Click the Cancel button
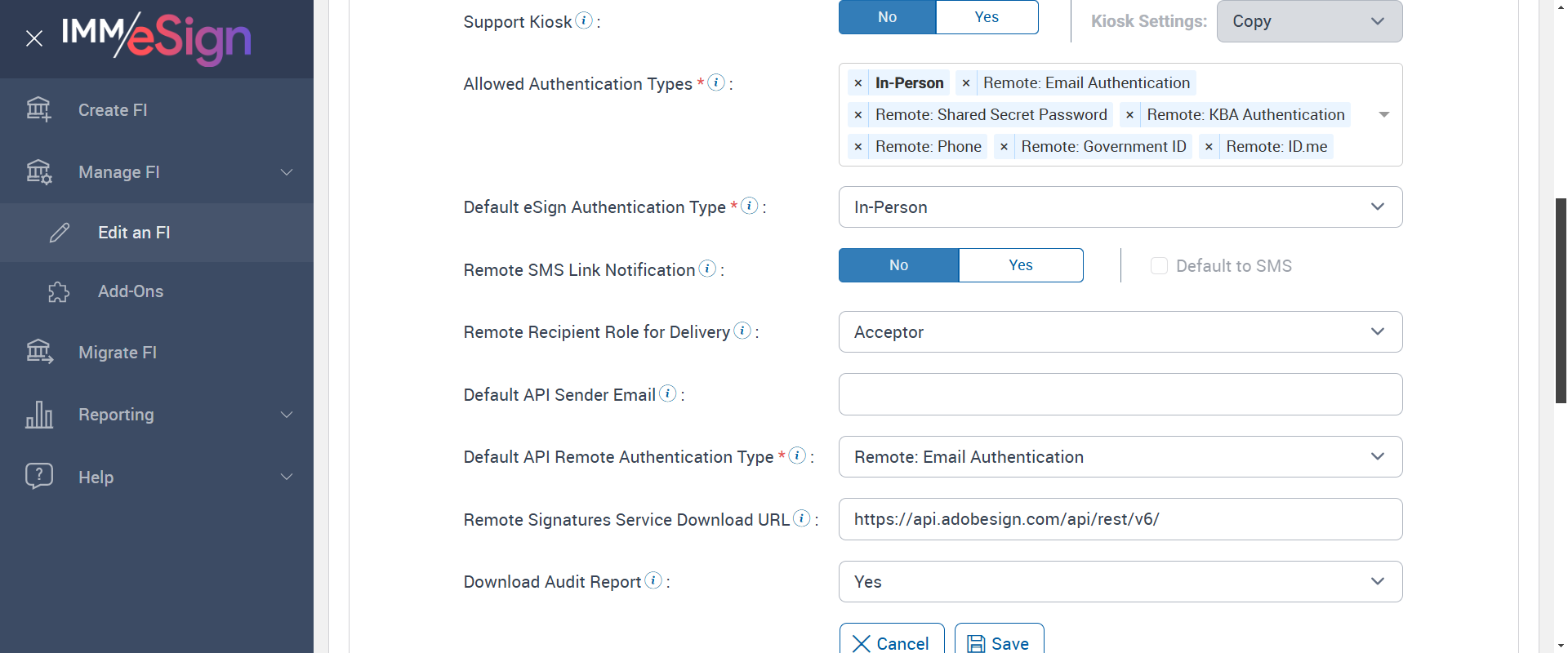The image size is (1568, 653). pyautogui.click(x=891, y=643)
